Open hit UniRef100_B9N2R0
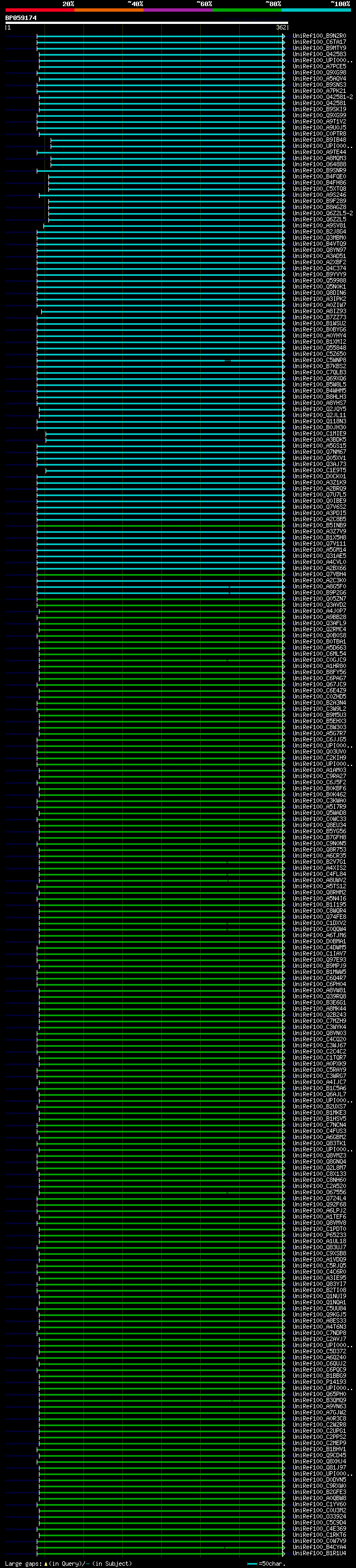The width and height of the screenshot is (356, 1568). click(x=319, y=36)
